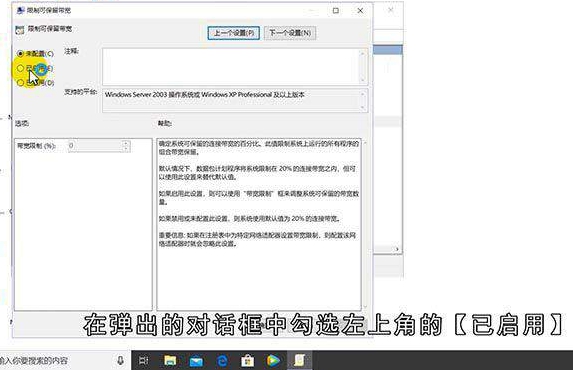Viewport: 573px width, 370px height.
Task: Click the supported platform box scrollbar up arrow
Action: 363,94
